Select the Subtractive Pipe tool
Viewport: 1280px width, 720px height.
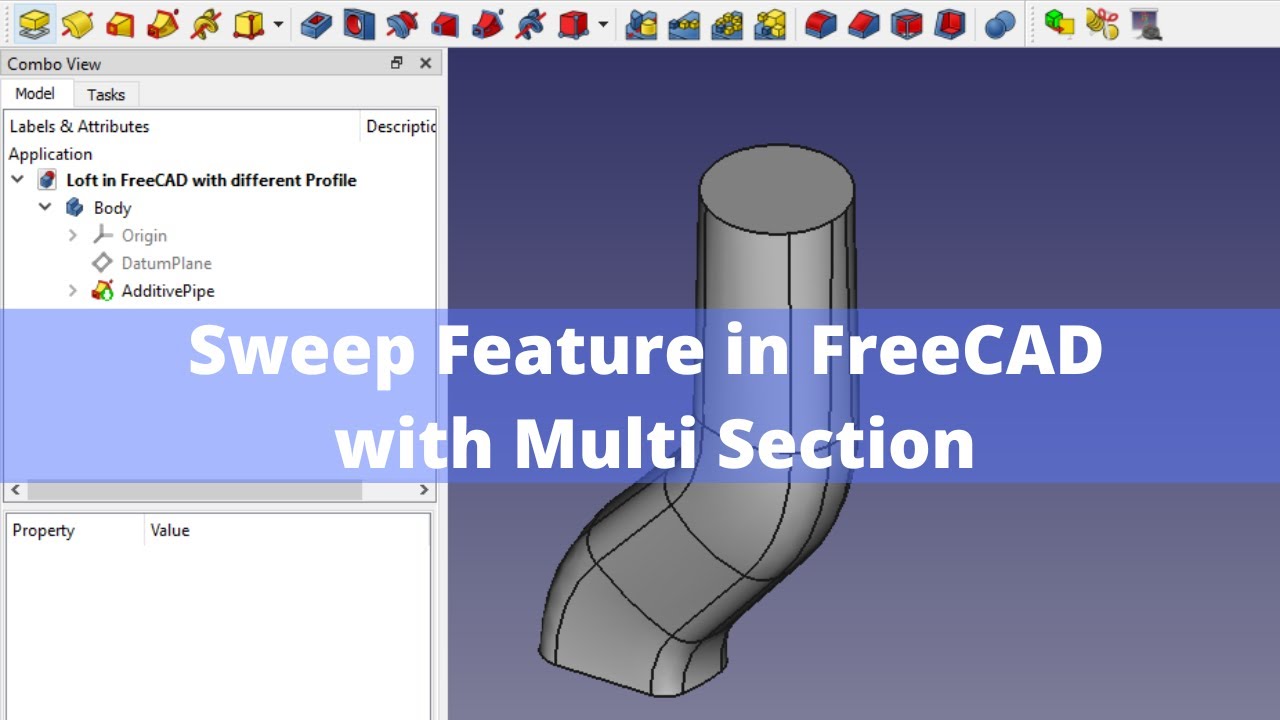(487, 23)
